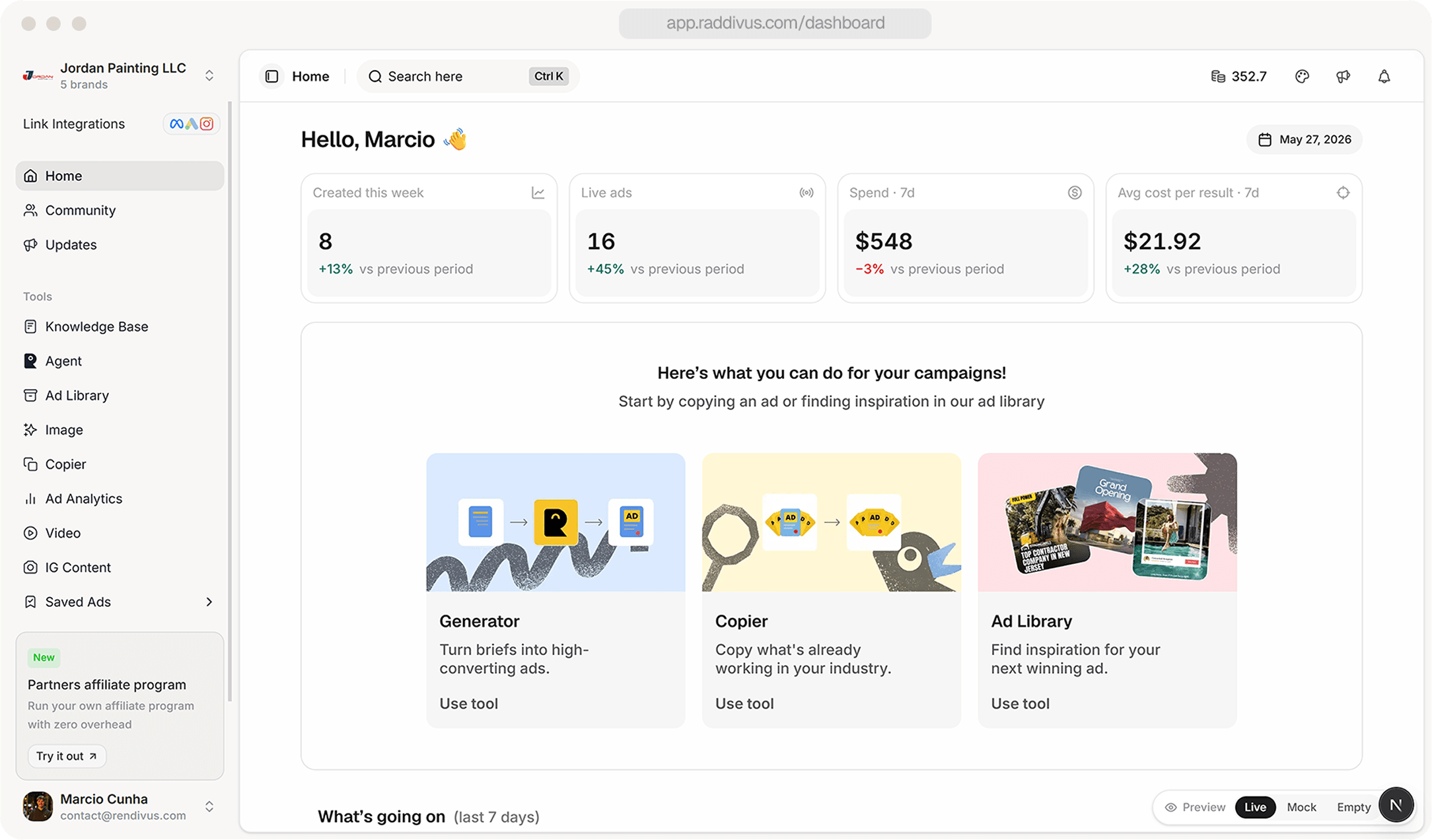Click the Ad Library card collage image
The height and width of the screenshot is (840, 1432).
(x=1107, y=522)
